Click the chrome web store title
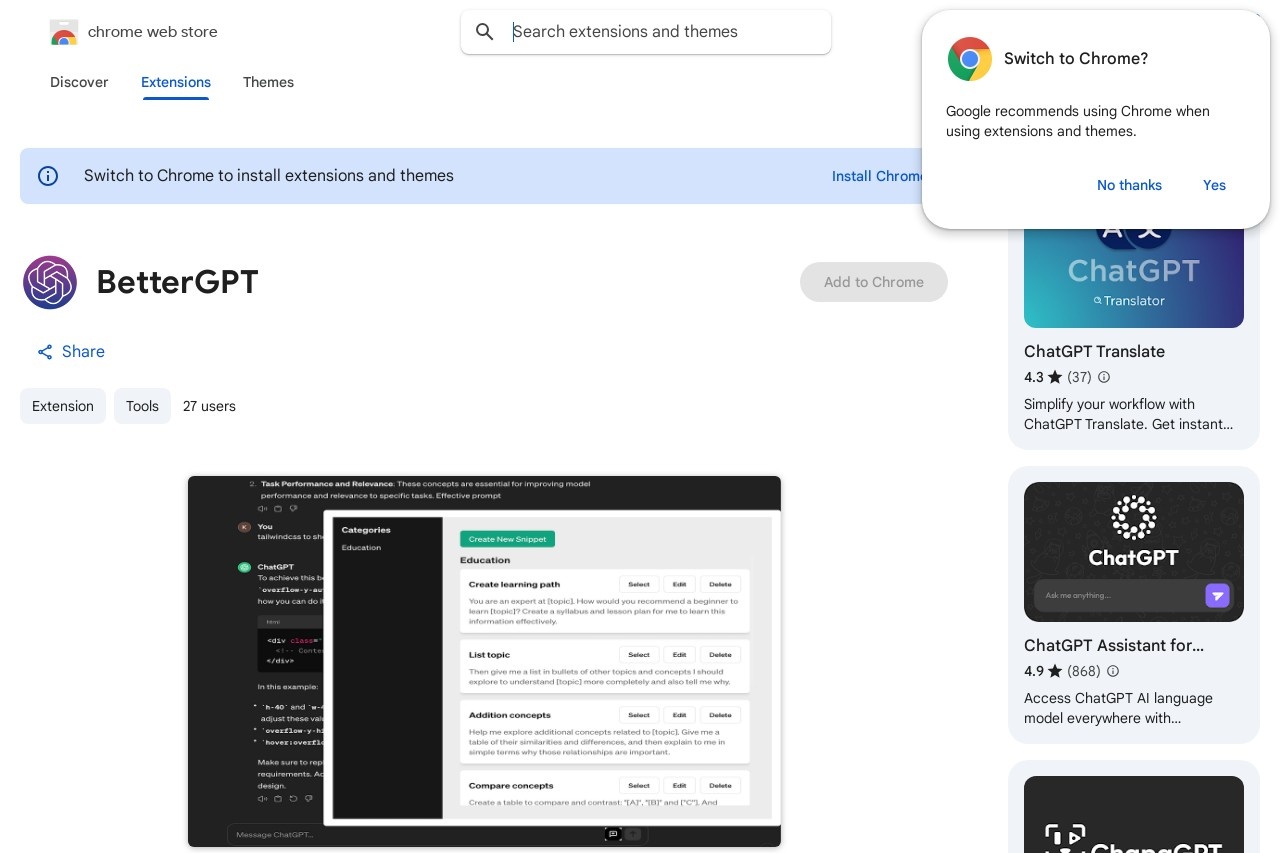The height and width of the screenshot is (853, 1280). click(x=153, y=32)
